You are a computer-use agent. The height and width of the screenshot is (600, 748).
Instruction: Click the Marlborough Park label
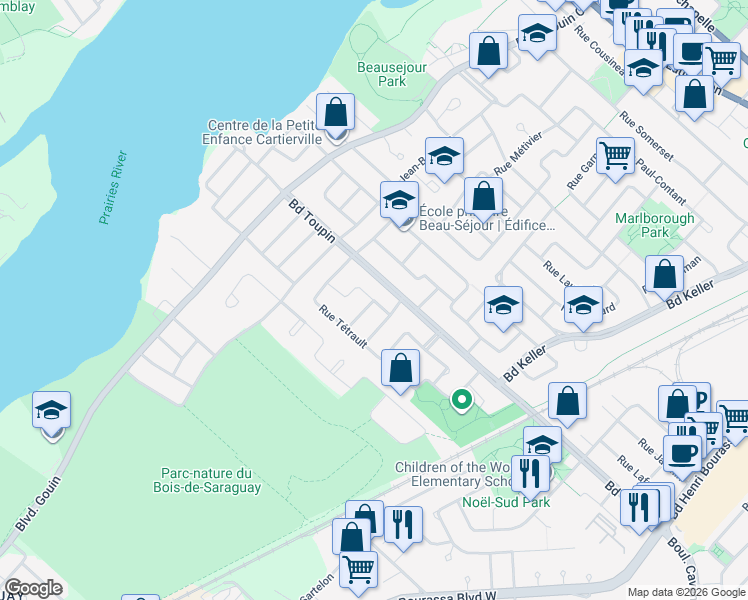click(654, 225)
